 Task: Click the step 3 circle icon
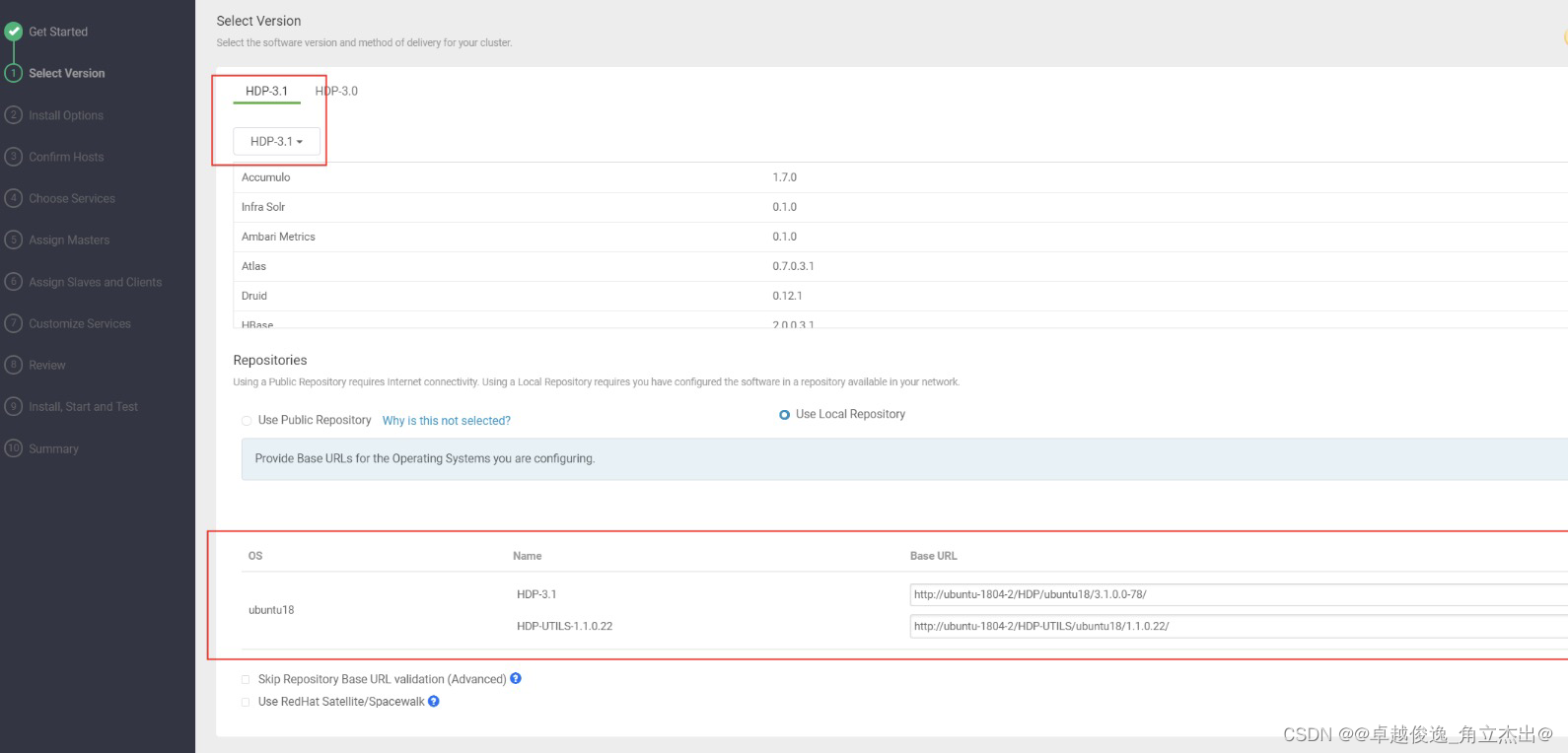coord(14,157)
